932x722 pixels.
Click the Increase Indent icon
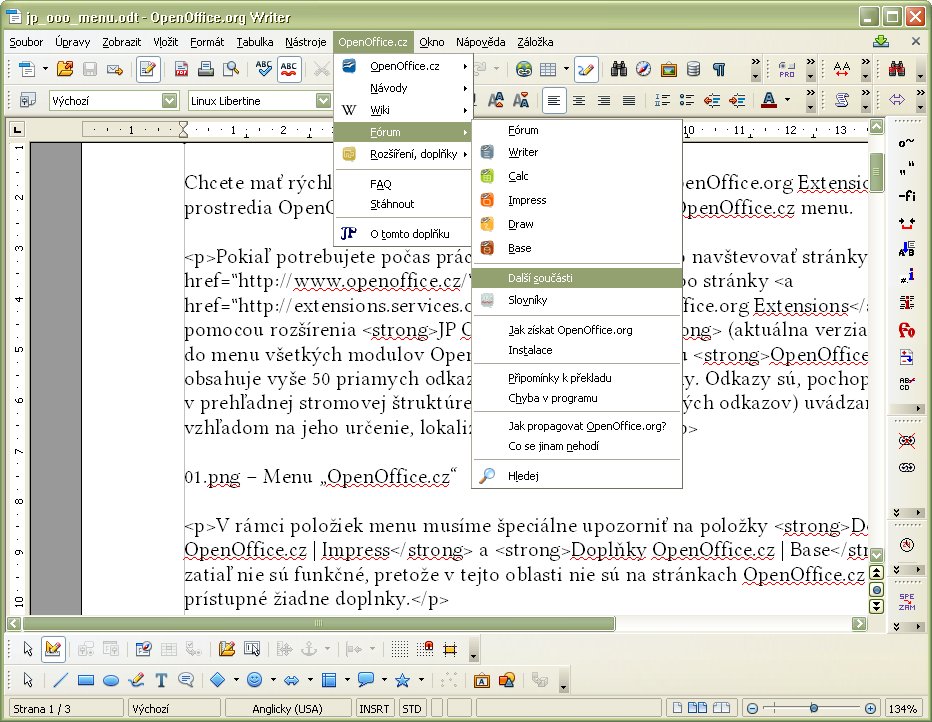(737, 100)
